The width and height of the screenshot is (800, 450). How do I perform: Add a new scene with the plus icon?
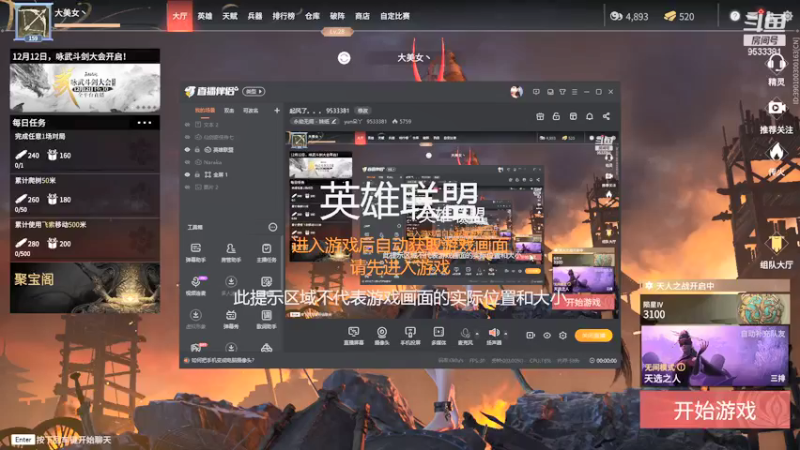(277, 110)
